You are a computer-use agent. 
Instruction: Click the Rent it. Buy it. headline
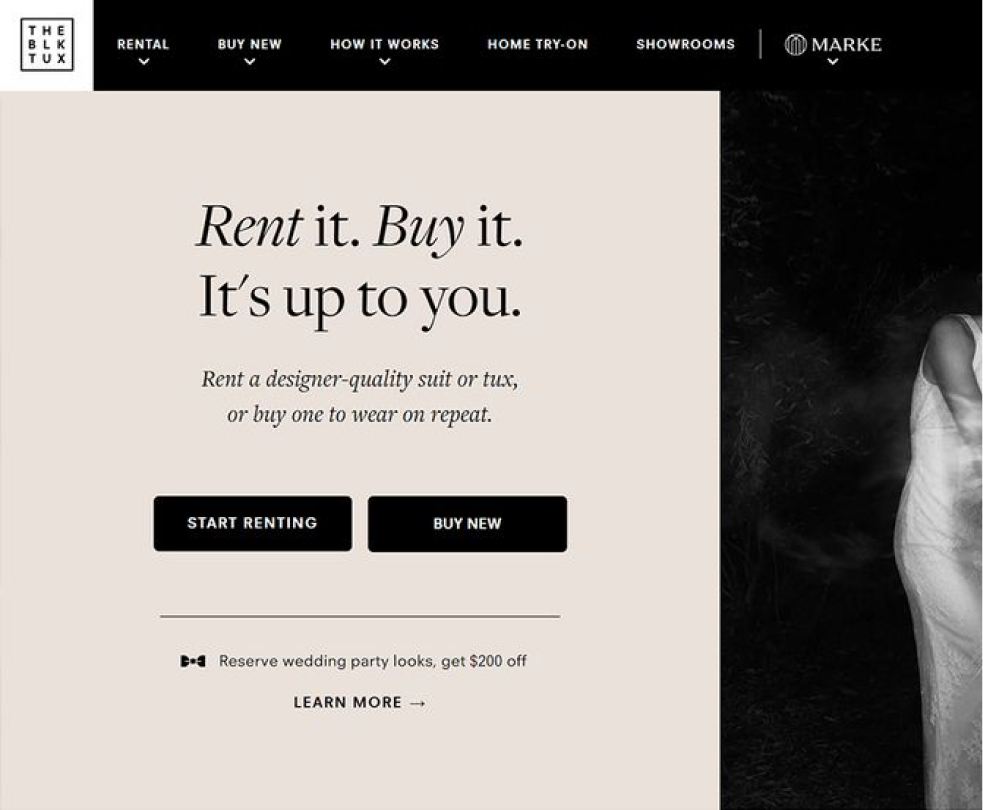360,227
